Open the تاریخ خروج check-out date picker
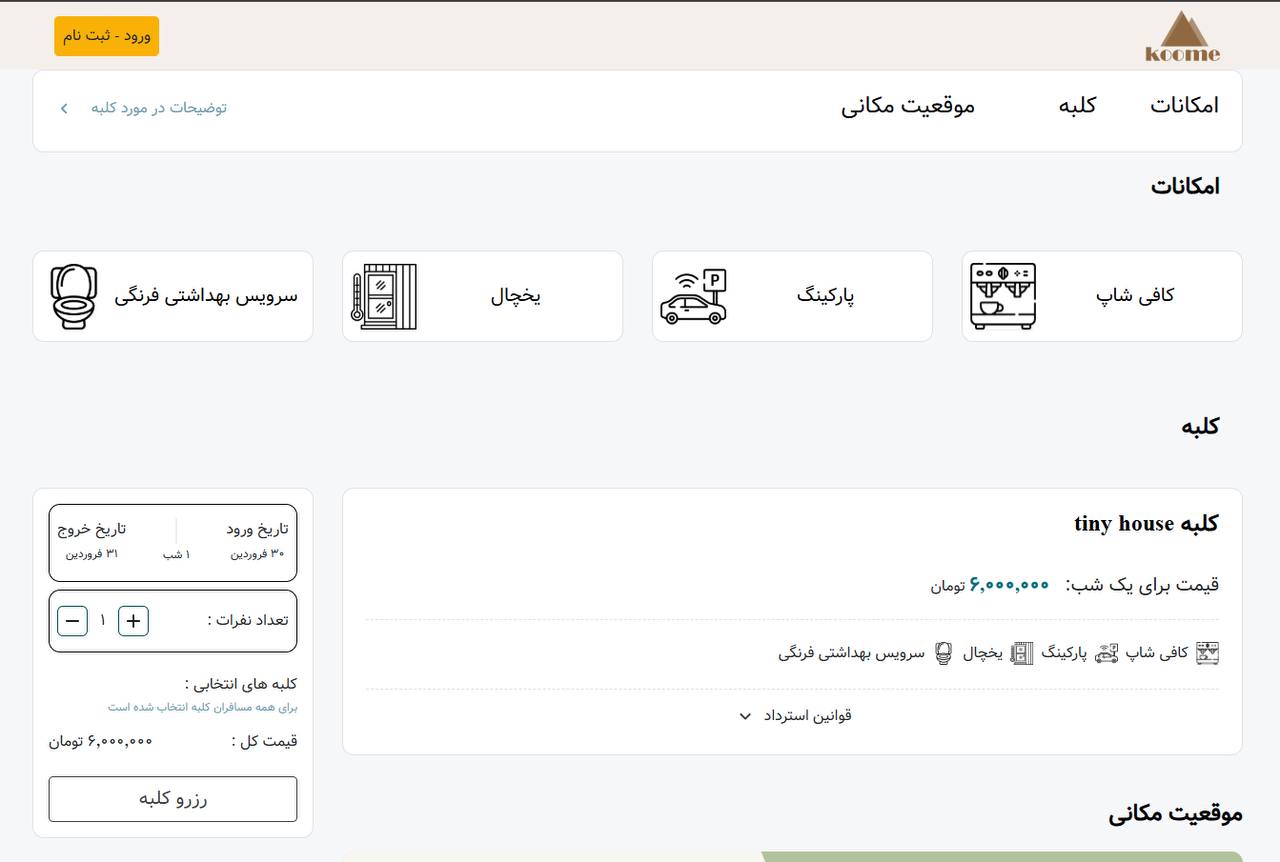The image size is (1280, 862). pos(92,540)
